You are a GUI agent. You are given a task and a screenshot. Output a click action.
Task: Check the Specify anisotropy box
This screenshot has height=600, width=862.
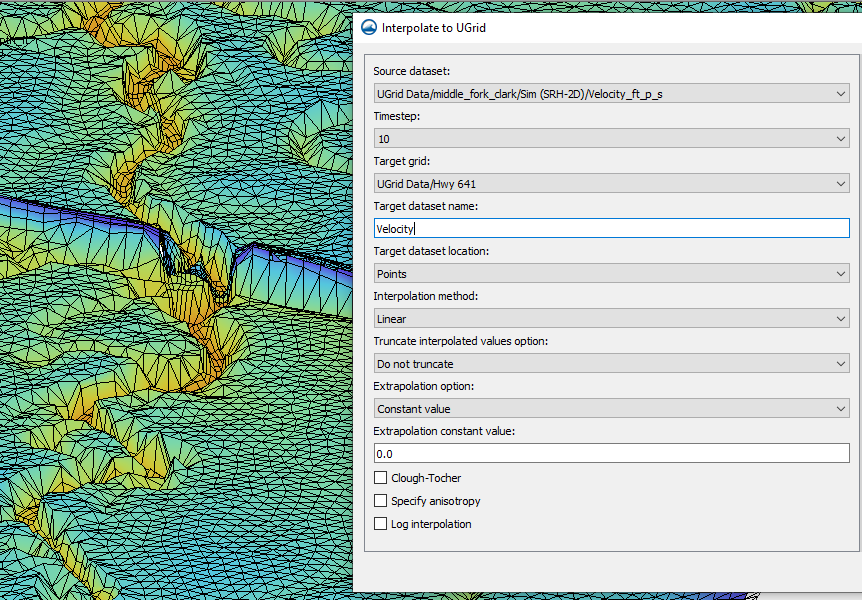(380, 501)
